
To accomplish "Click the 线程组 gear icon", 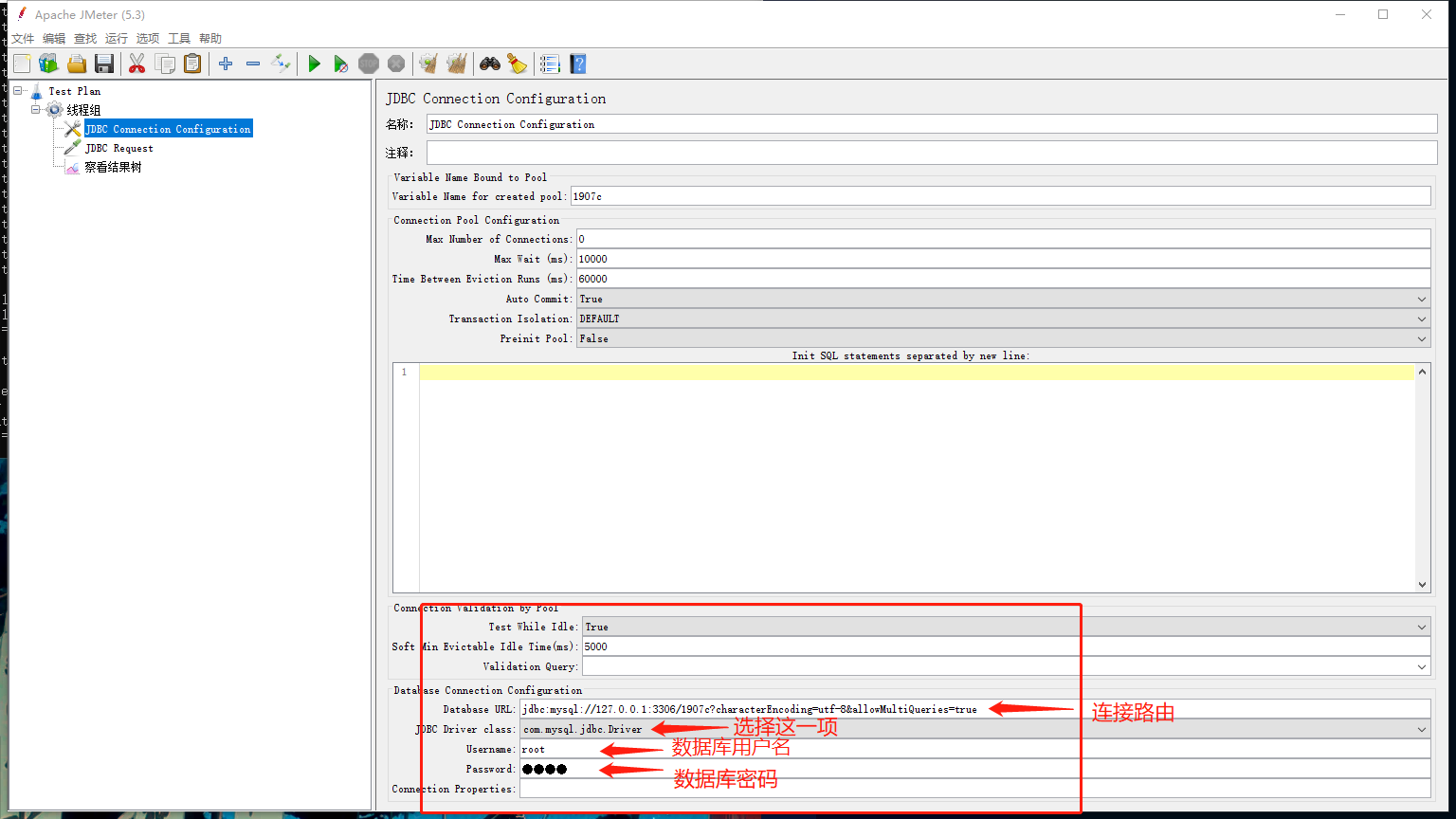I will 55,110.
